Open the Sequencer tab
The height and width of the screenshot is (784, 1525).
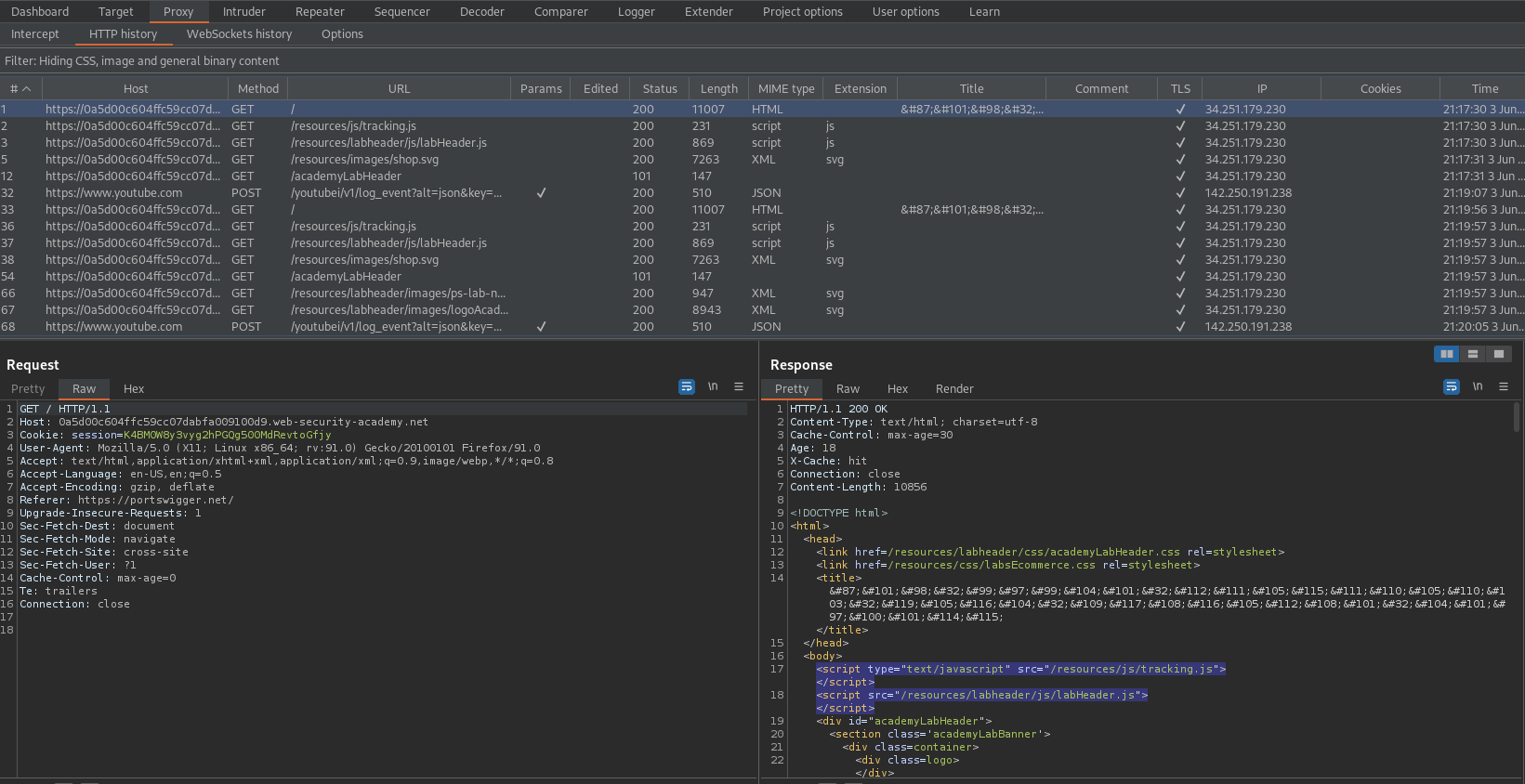point(402,11)
